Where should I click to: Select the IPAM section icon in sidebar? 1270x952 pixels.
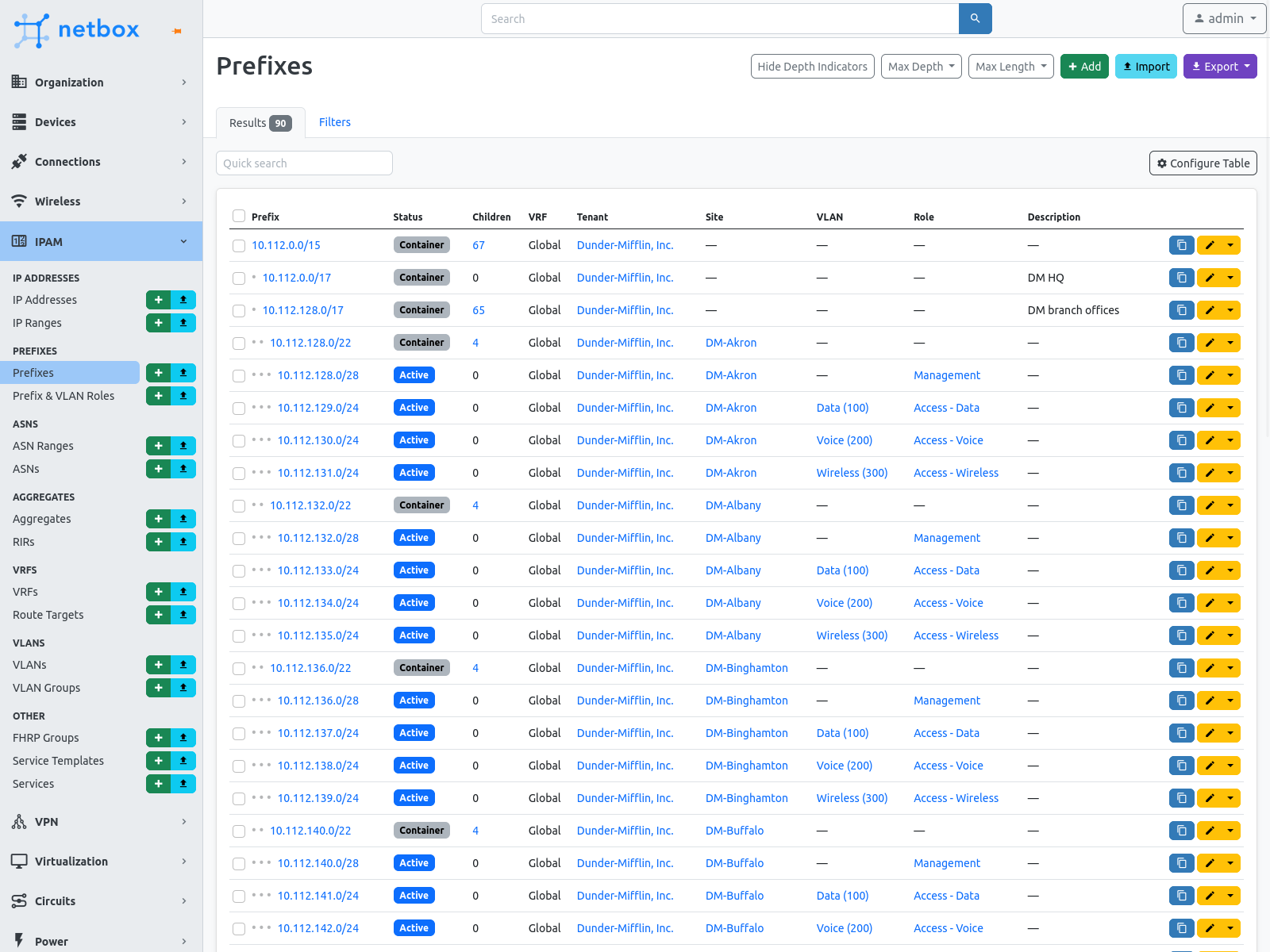pyautogui.click(x=19, y=241)
